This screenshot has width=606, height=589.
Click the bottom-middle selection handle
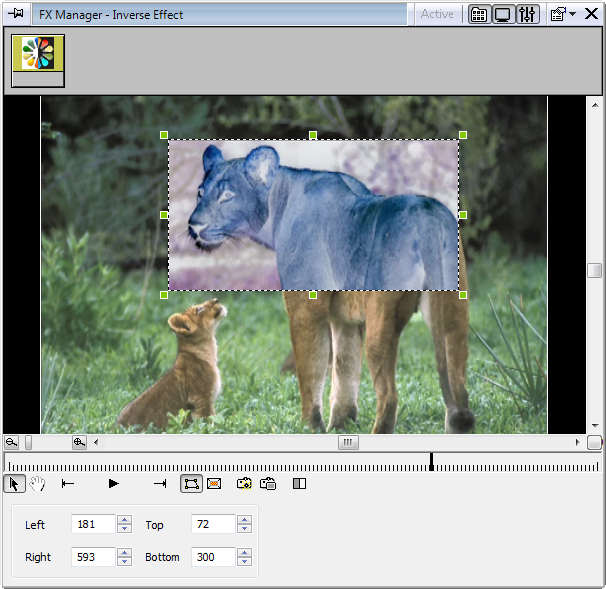pos(313,295)
